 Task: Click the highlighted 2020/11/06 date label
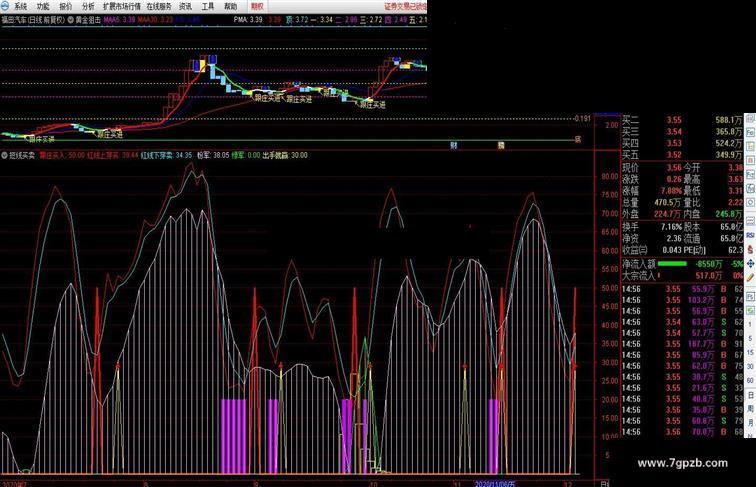[495, 484]
